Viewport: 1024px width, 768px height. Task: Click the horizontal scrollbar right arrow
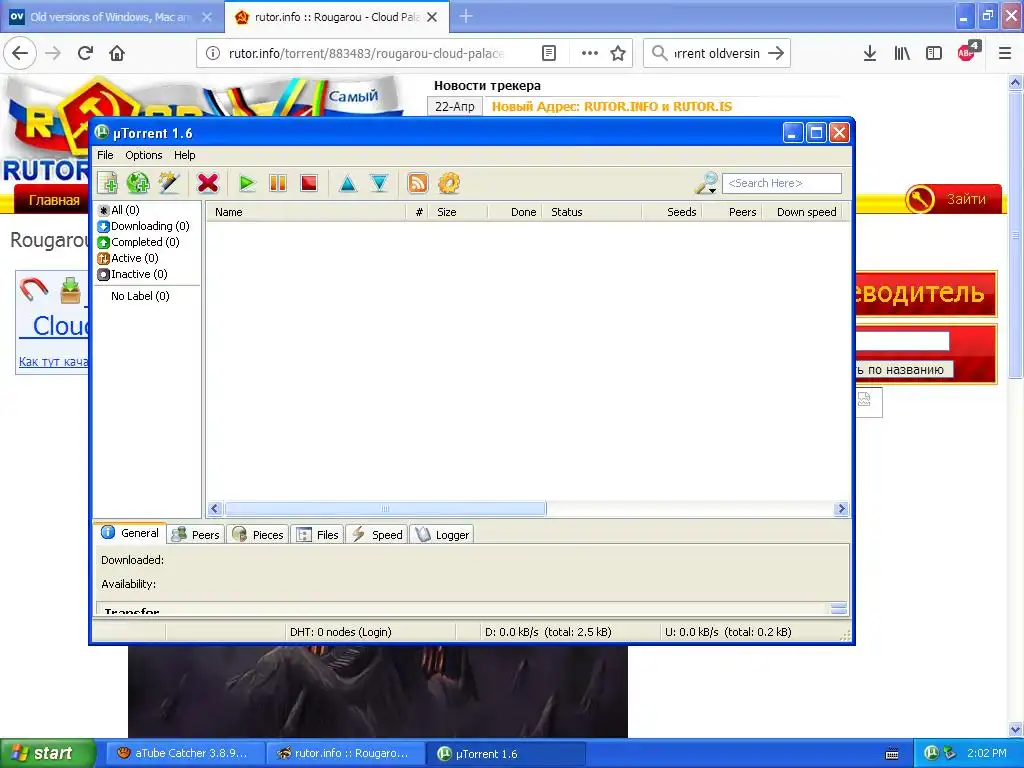(841, 509)
